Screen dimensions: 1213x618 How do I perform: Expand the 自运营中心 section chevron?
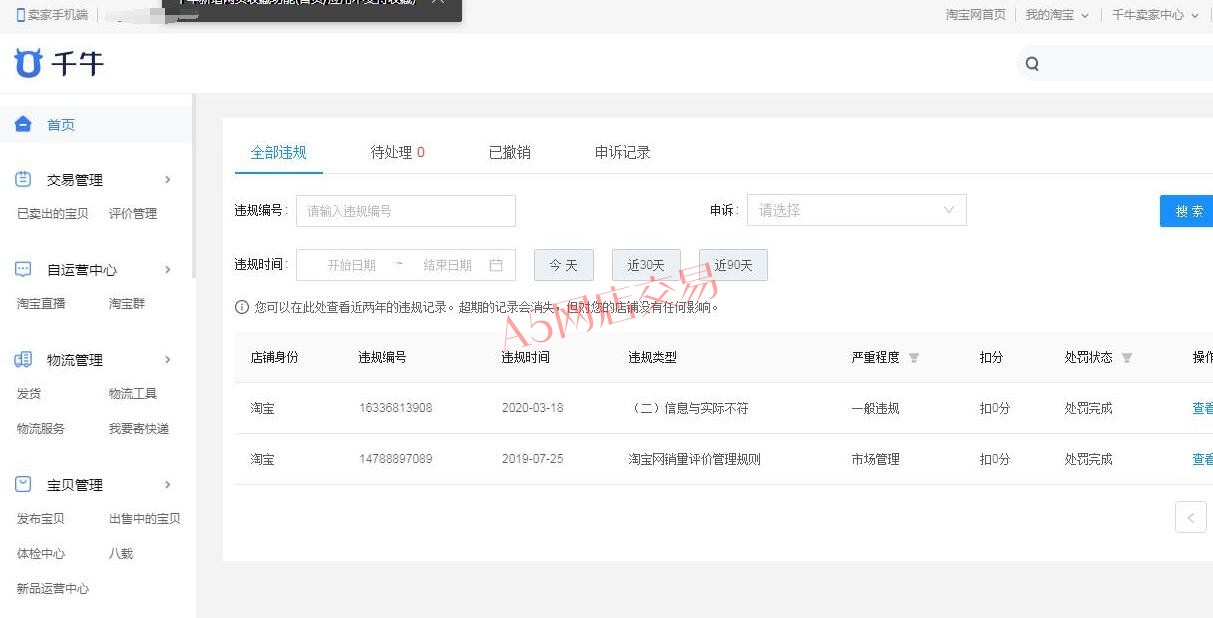(x=167, y=270)
